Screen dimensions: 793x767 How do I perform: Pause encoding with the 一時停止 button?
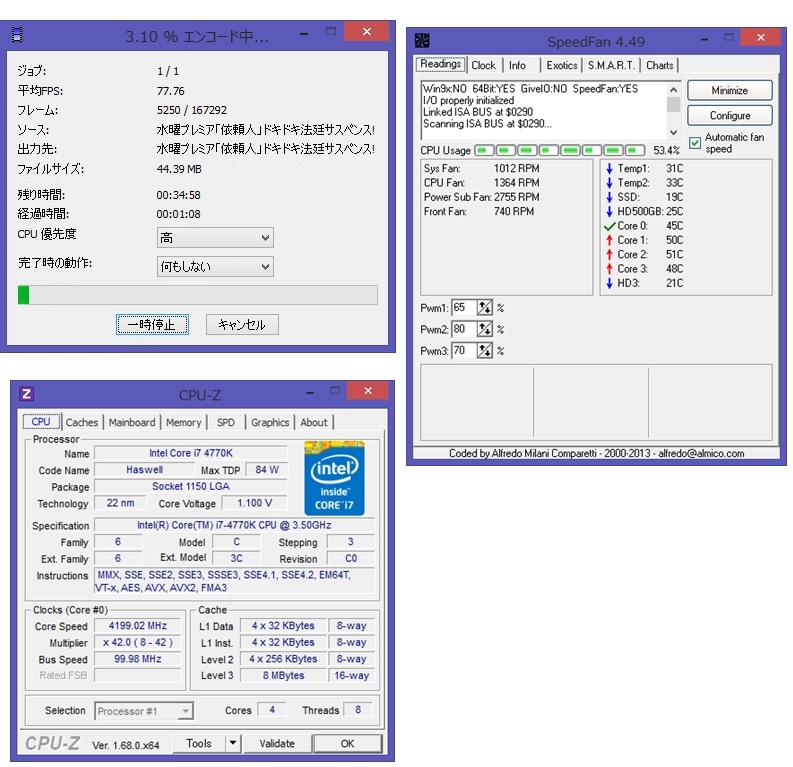152,325
